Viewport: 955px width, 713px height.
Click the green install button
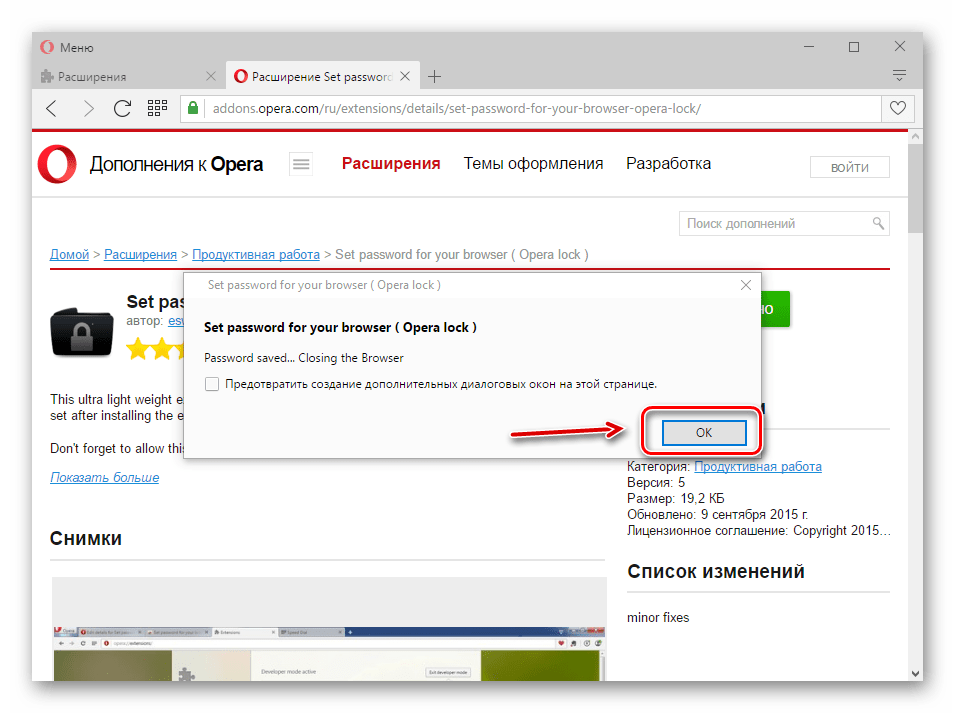(x=775, y=309)
